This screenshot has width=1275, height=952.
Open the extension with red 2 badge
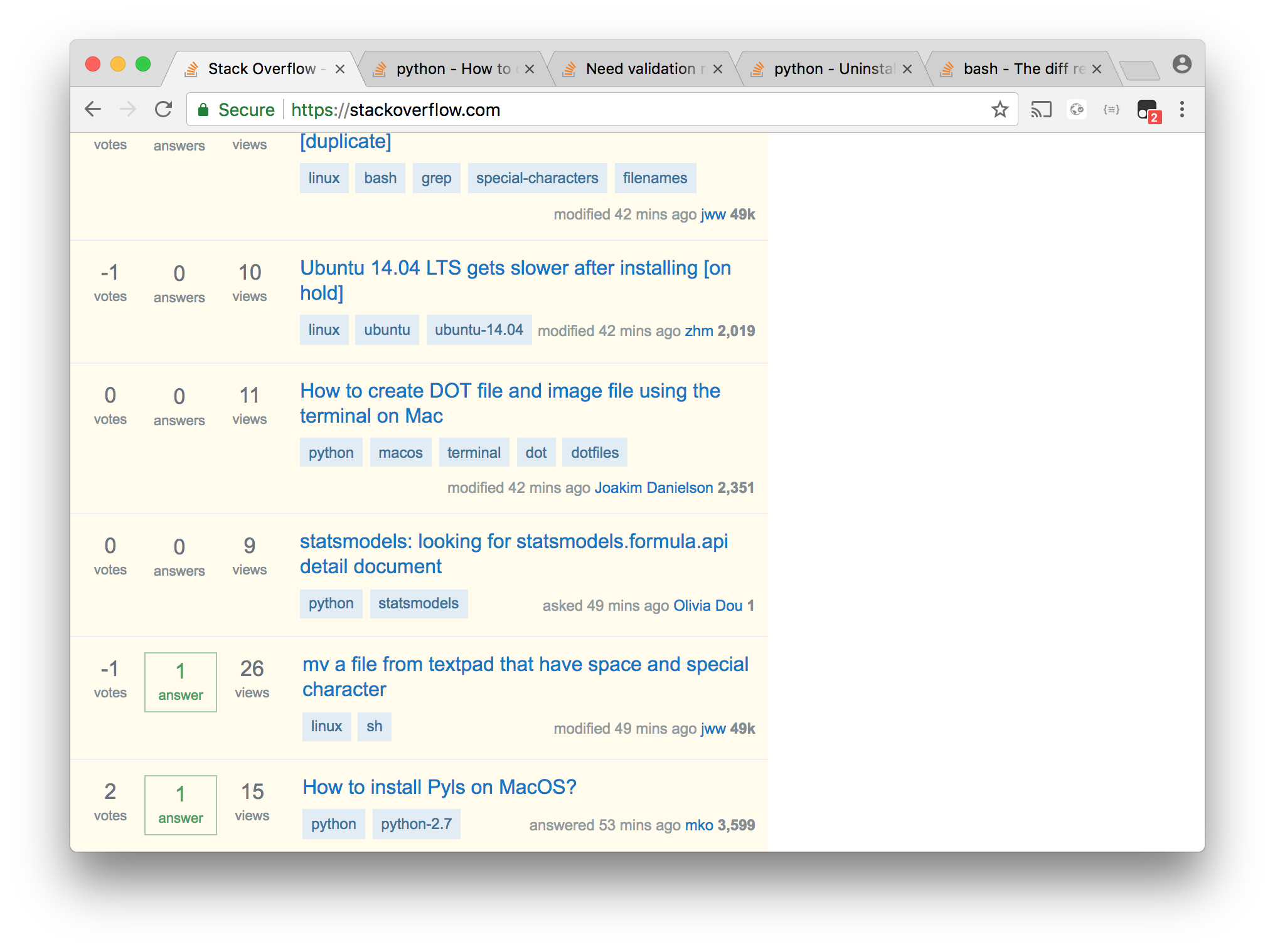point(1148,111)
